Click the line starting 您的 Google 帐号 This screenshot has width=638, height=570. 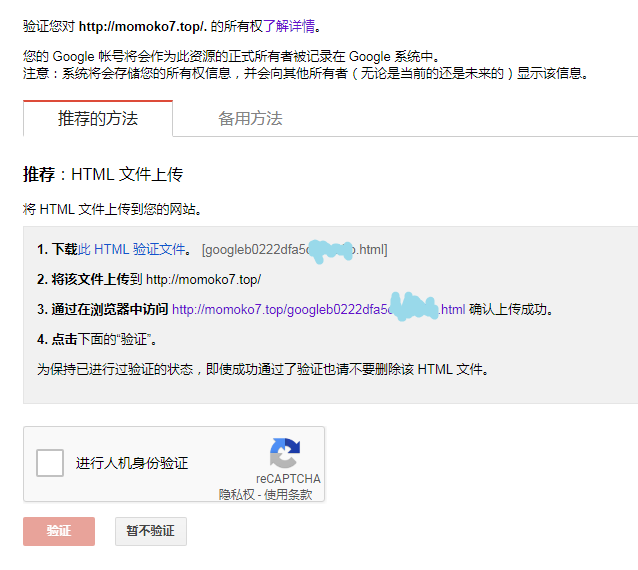pos(232,56)
